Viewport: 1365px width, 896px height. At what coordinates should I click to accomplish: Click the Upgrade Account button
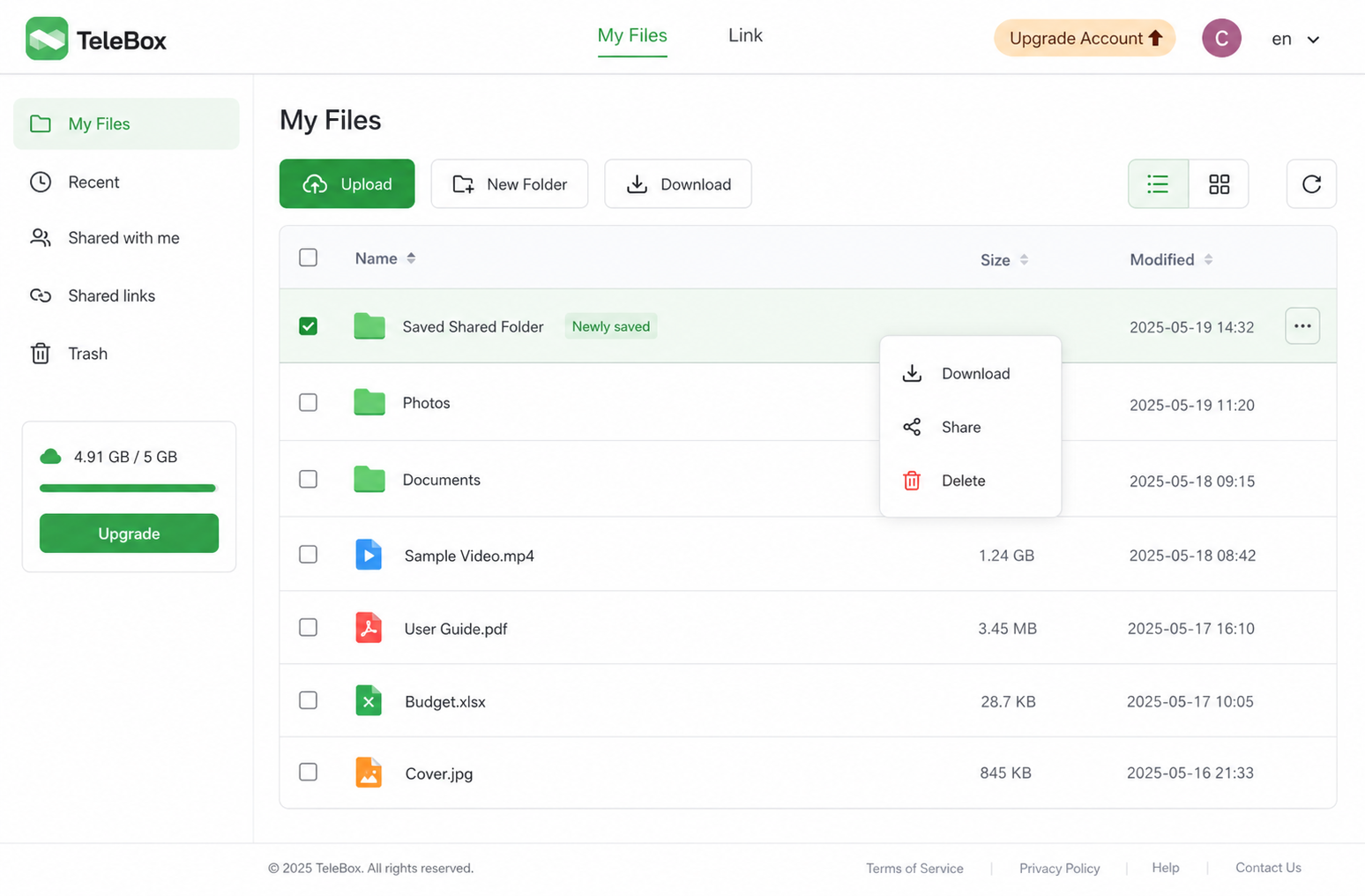point(1085,38)
